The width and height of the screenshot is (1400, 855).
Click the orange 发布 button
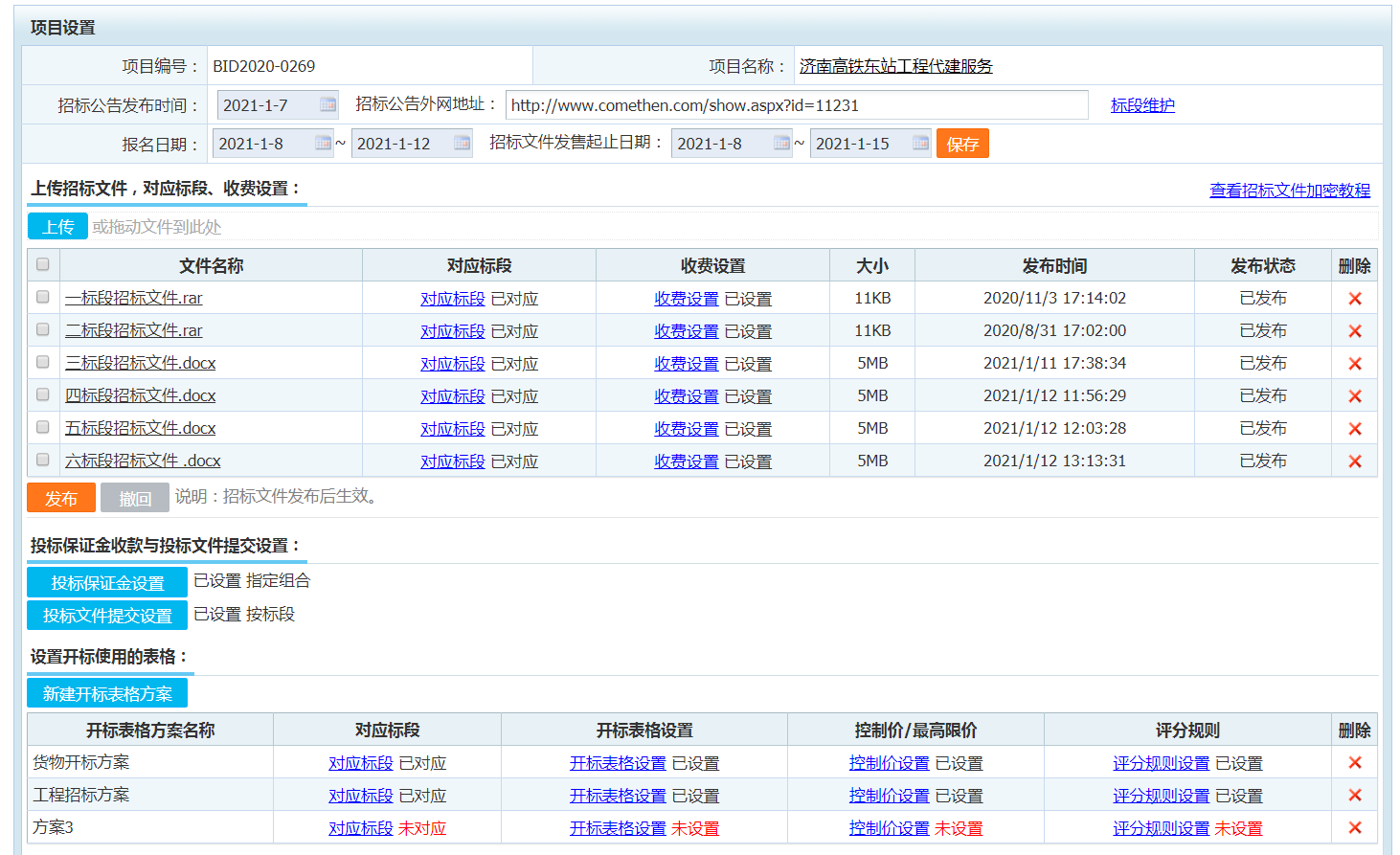pos(61,498)
